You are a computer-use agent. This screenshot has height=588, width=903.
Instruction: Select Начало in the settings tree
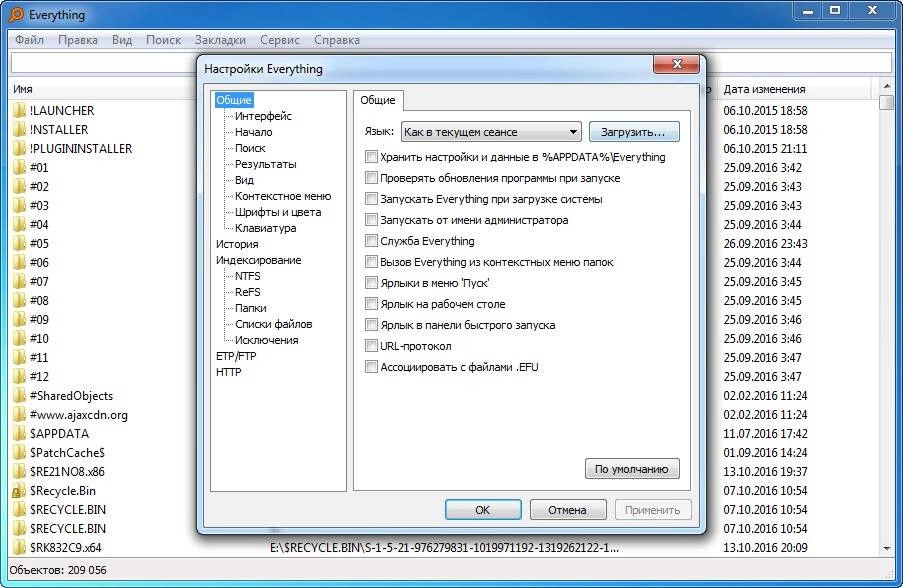click(x=253, y=132)
